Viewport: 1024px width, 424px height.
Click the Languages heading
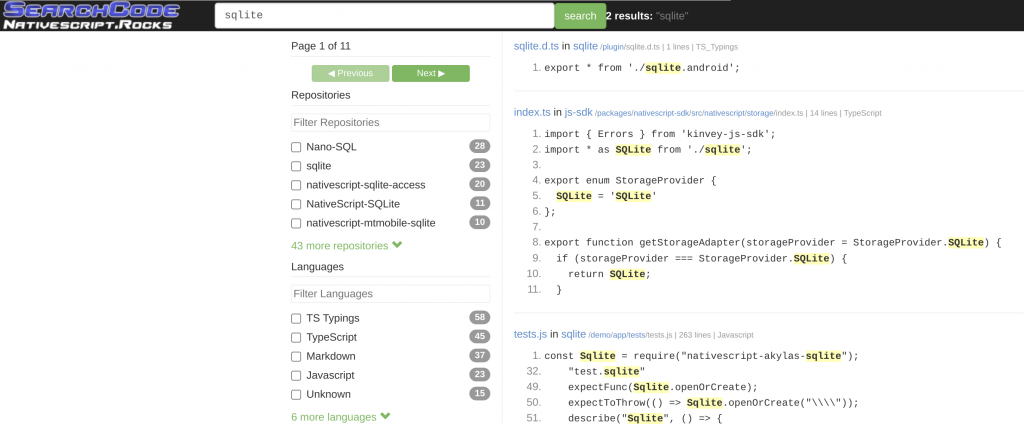[x=317, y=267]
